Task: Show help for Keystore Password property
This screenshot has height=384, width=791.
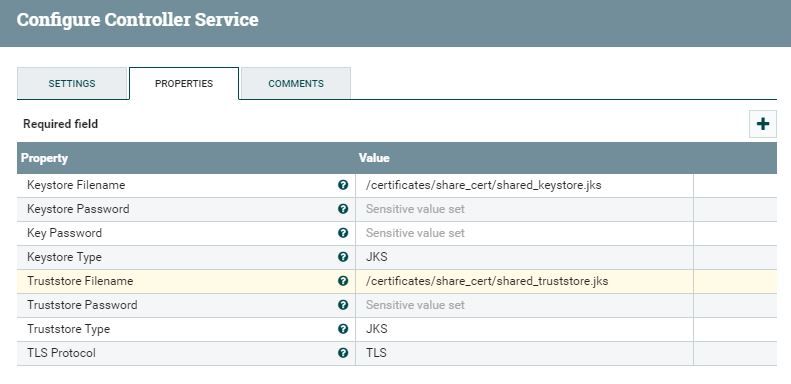Action: coord(343,209)
